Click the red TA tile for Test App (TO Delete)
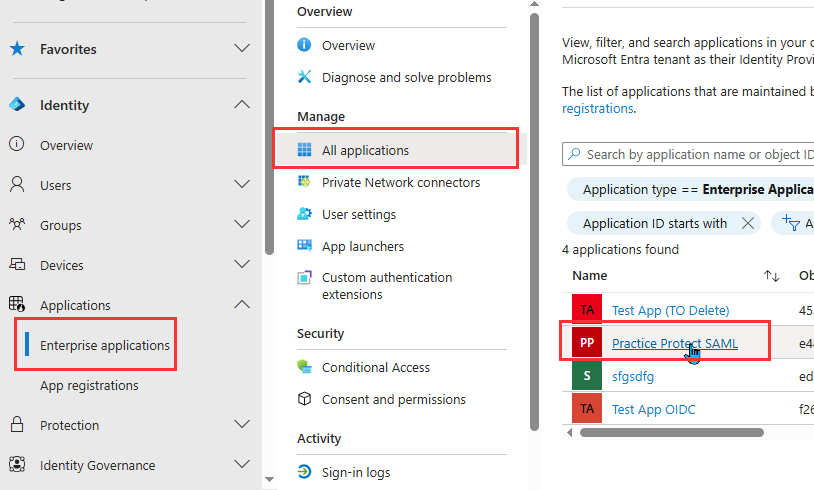The image size is (814, 490). click(587, 309)
